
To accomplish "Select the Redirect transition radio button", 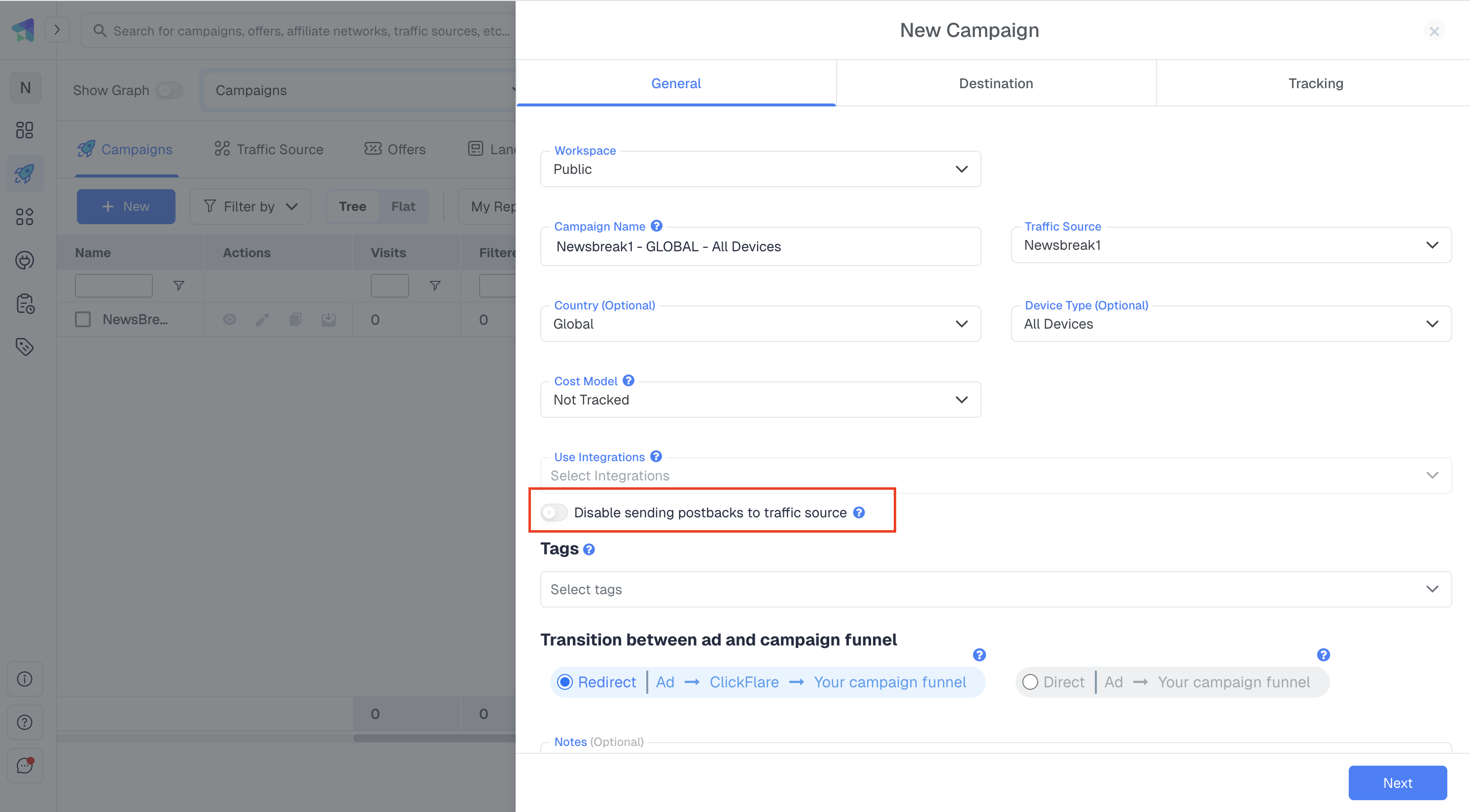I will [x=564, y=682].
